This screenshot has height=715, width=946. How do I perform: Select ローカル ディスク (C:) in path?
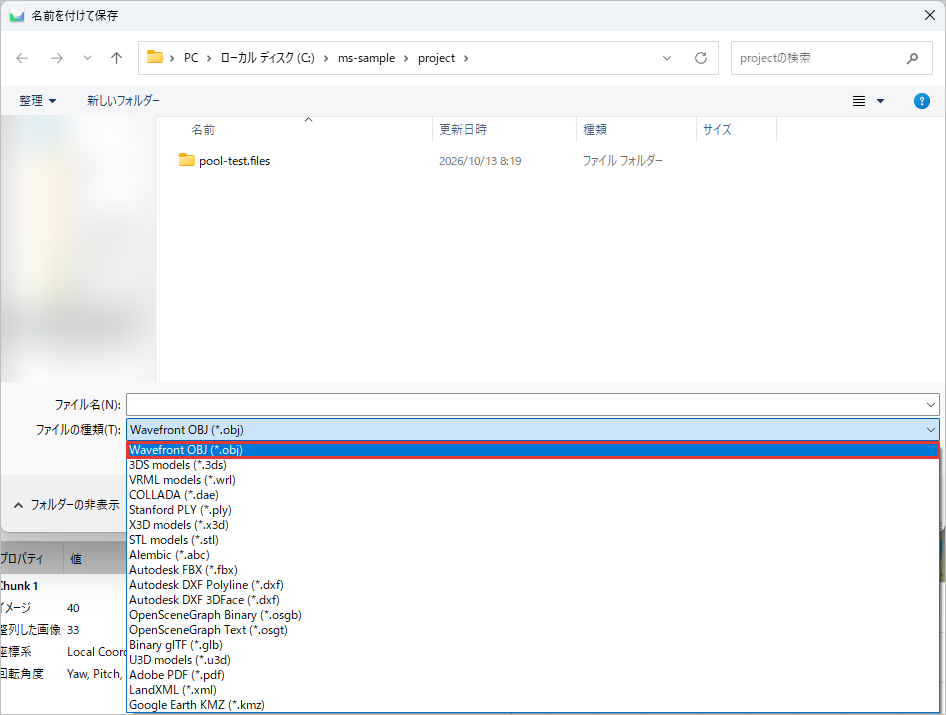pos(267,58)
